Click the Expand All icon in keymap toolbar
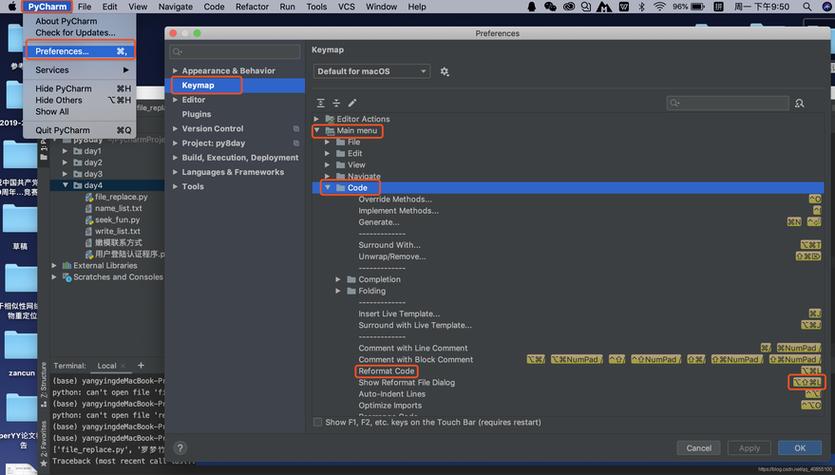The height and width of the screenshot is (475, 835). (x=321, y=103)
